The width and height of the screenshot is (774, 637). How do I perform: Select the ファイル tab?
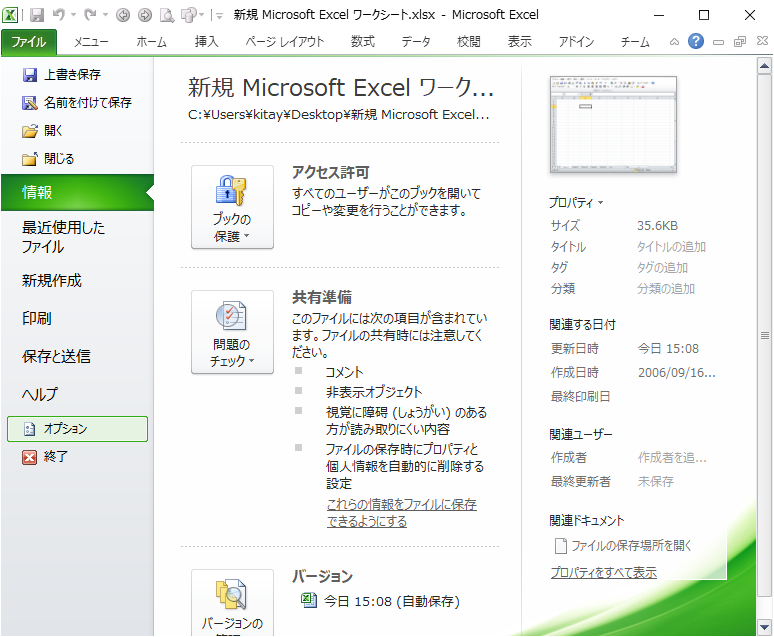point(29,42)
